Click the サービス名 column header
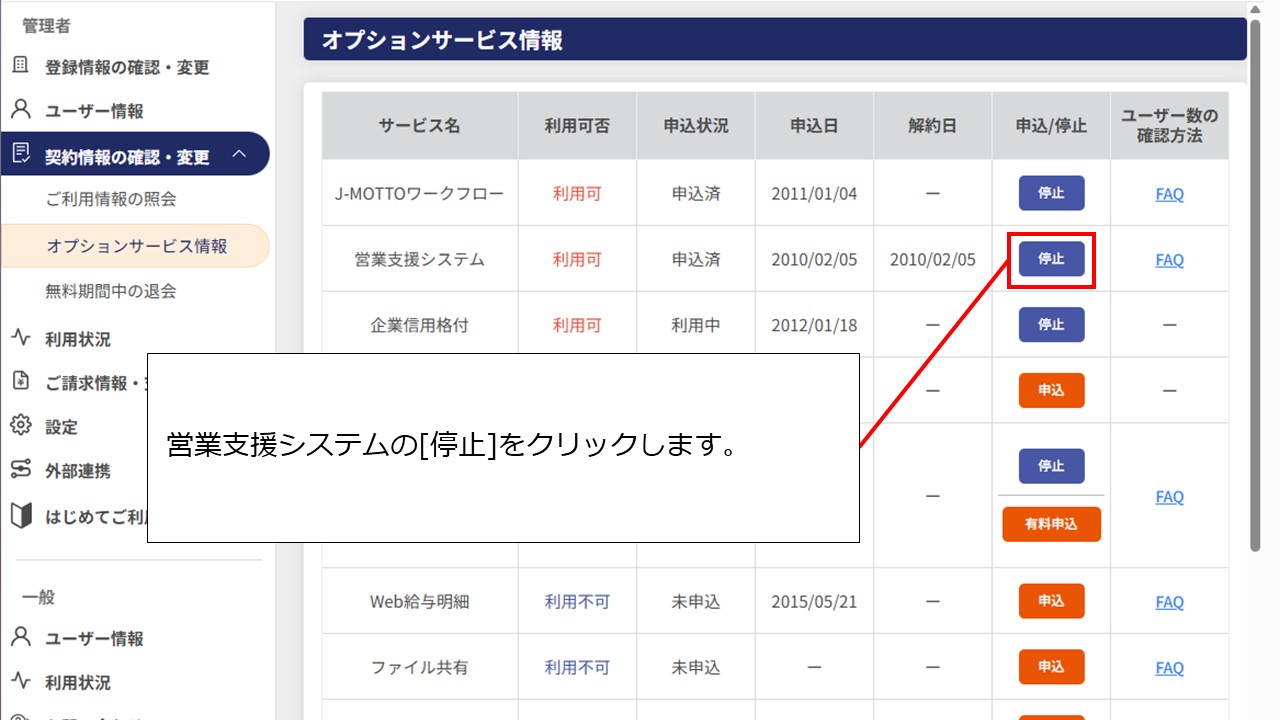The image size is (1280, 720). click(420, 126)
